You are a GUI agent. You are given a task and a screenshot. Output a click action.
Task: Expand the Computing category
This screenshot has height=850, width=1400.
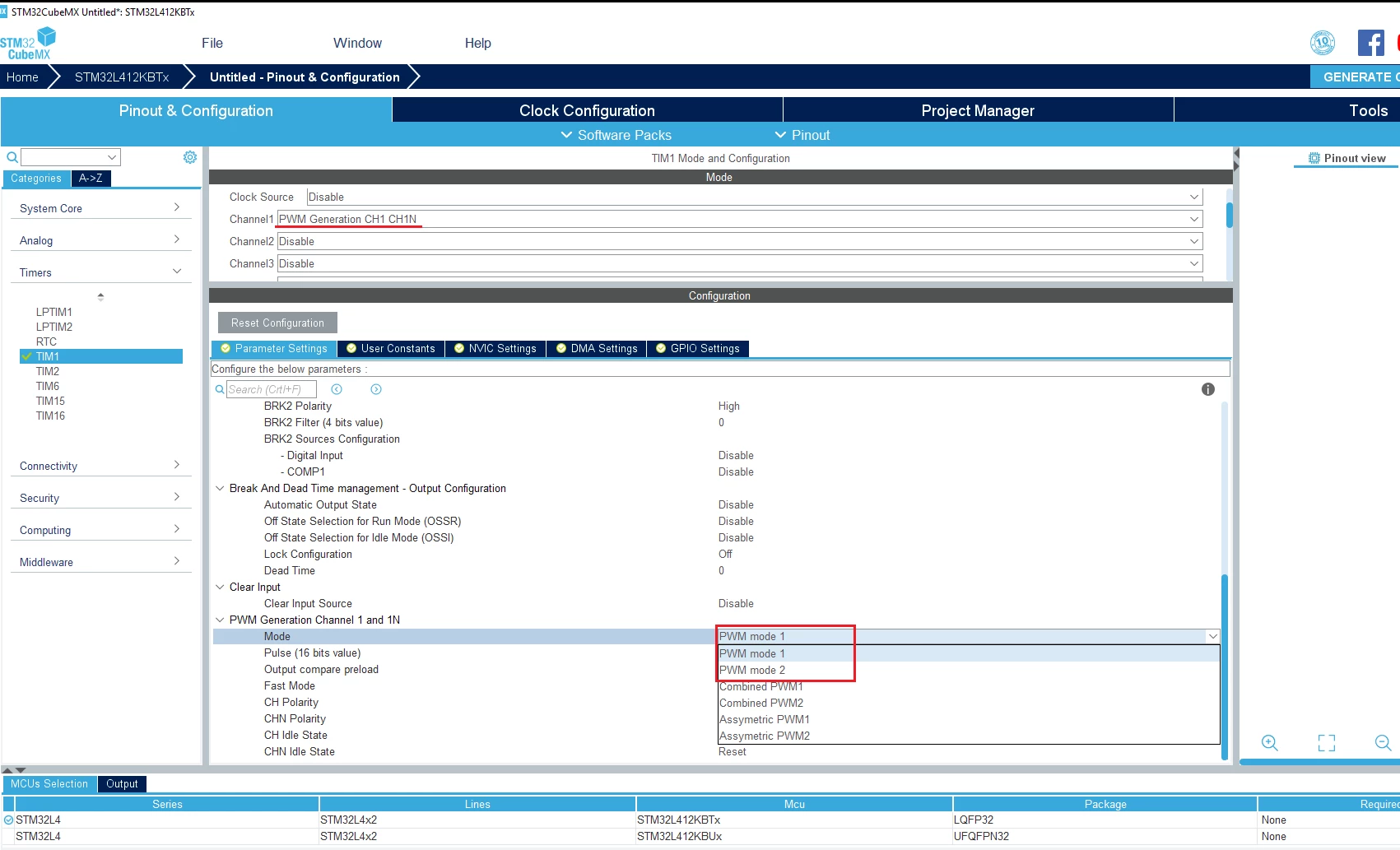coord(100,530)
